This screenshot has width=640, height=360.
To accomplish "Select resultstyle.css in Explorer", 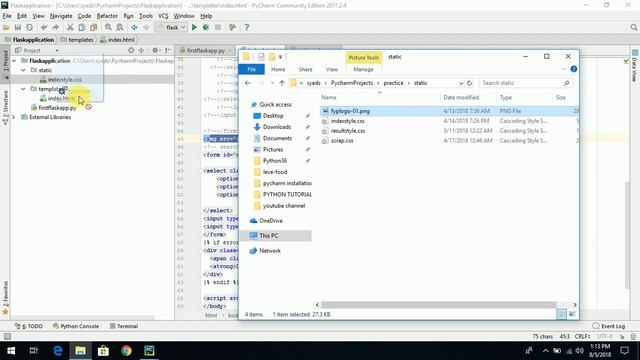I will pos(348,131).
